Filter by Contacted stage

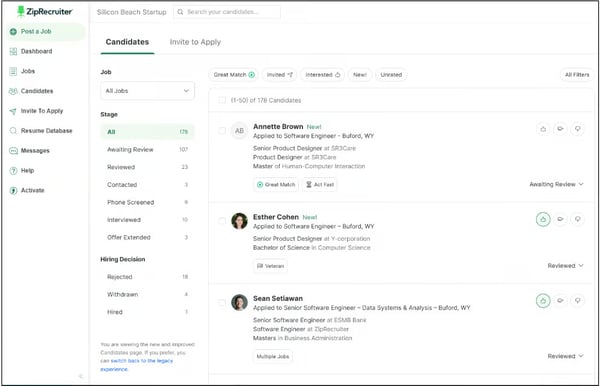(x=147, y=184)
